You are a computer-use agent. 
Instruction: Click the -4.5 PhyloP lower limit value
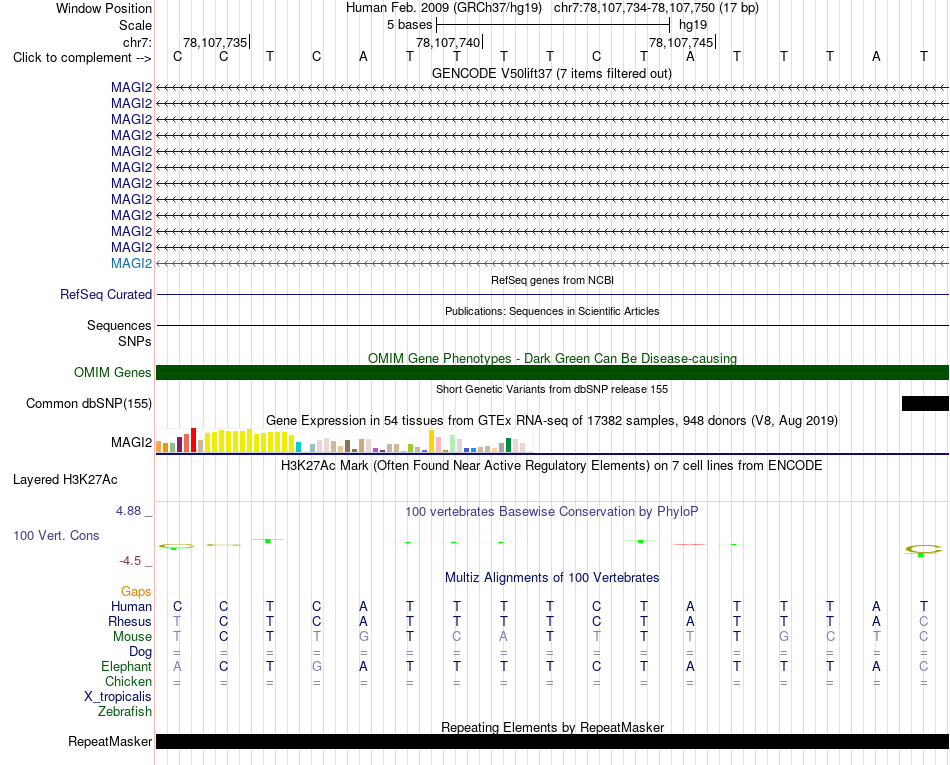tap(130, 561)
